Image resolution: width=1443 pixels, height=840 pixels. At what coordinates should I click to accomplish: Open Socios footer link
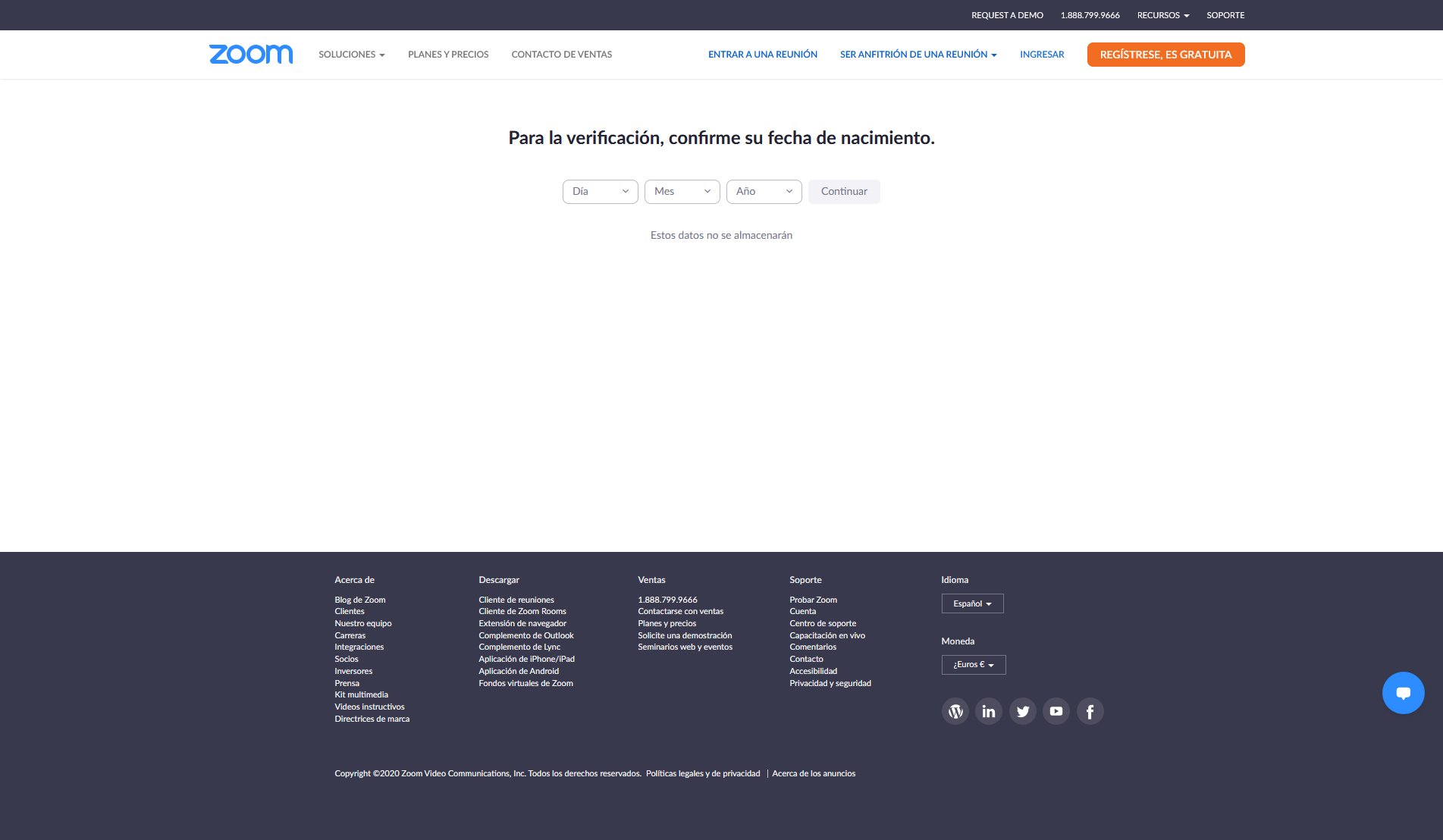(x=347, y=659)
